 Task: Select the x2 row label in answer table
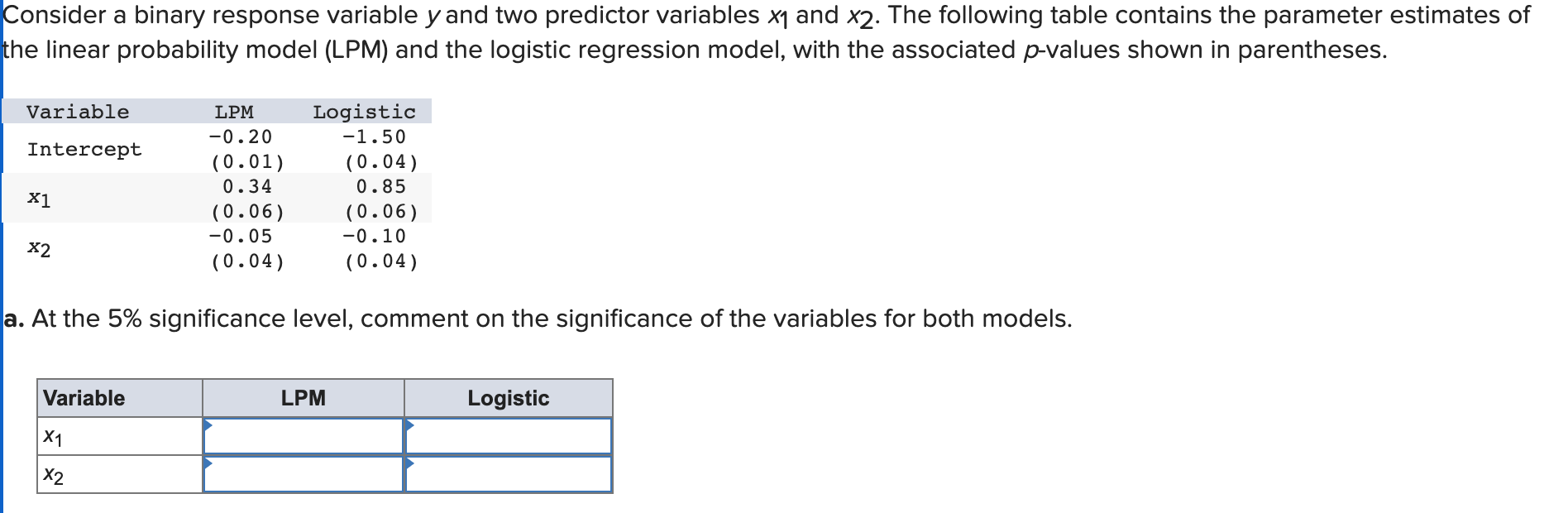coord(52,472)
